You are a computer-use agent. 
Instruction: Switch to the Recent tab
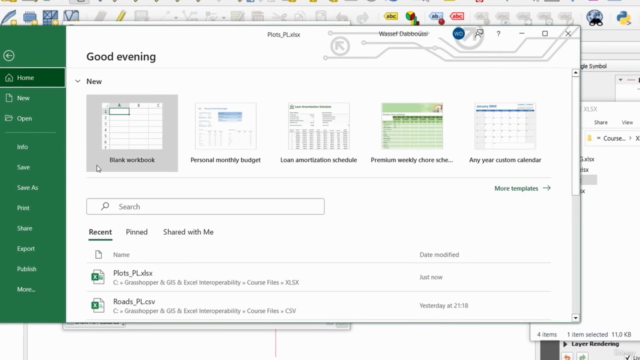pos(100,232)
